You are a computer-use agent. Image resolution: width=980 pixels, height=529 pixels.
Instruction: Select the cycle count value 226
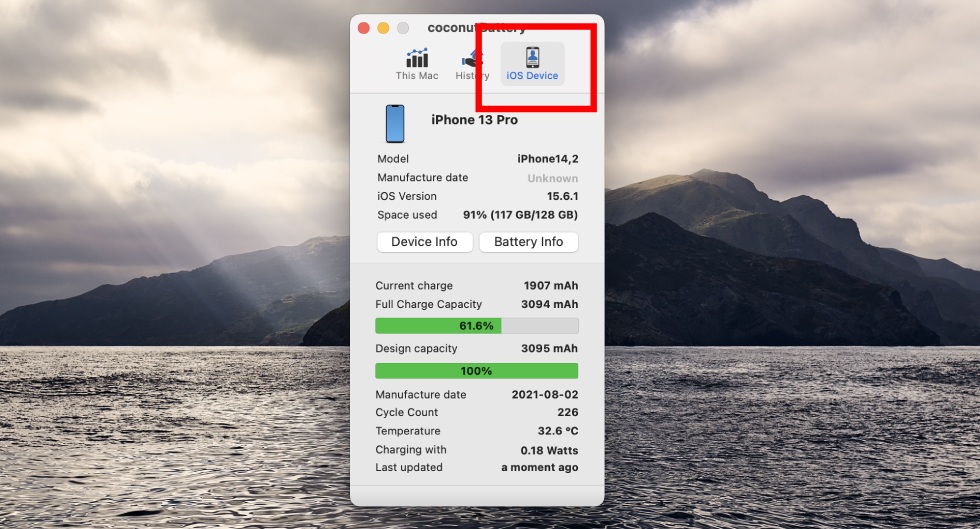click(x=568, y=412)
